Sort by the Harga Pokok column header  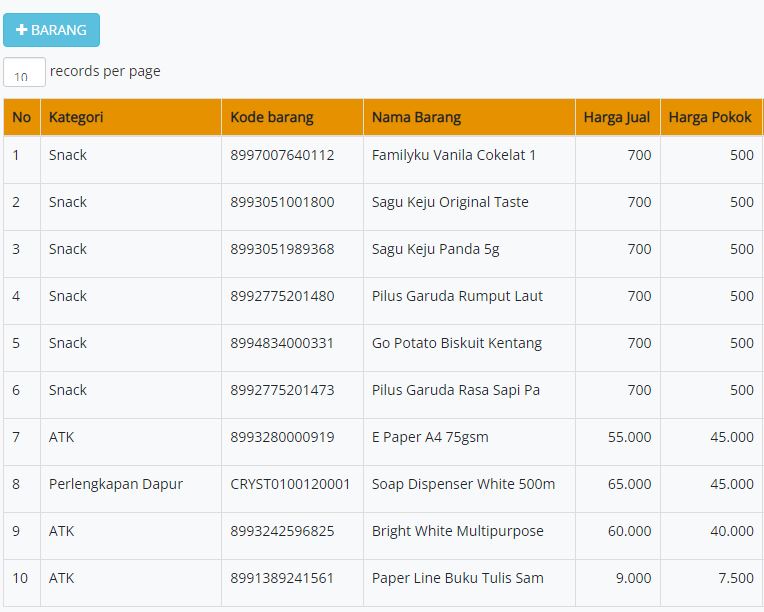click(x=711, y=117)
